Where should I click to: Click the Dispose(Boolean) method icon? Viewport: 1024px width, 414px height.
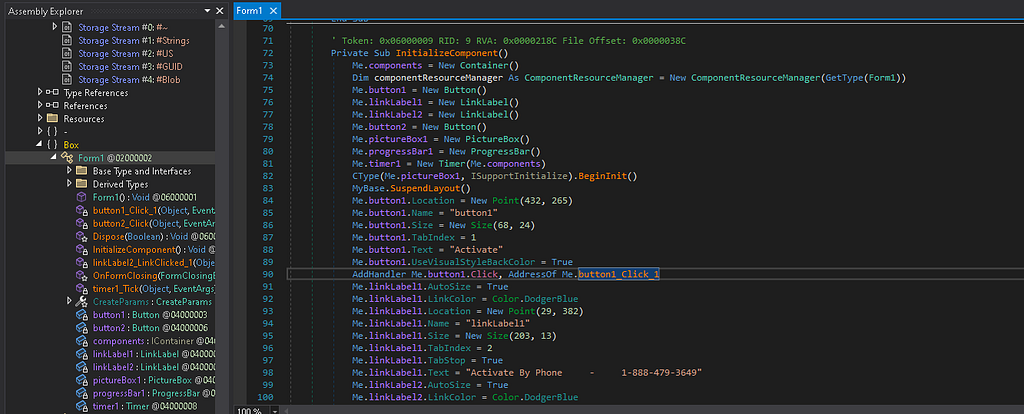81,236
